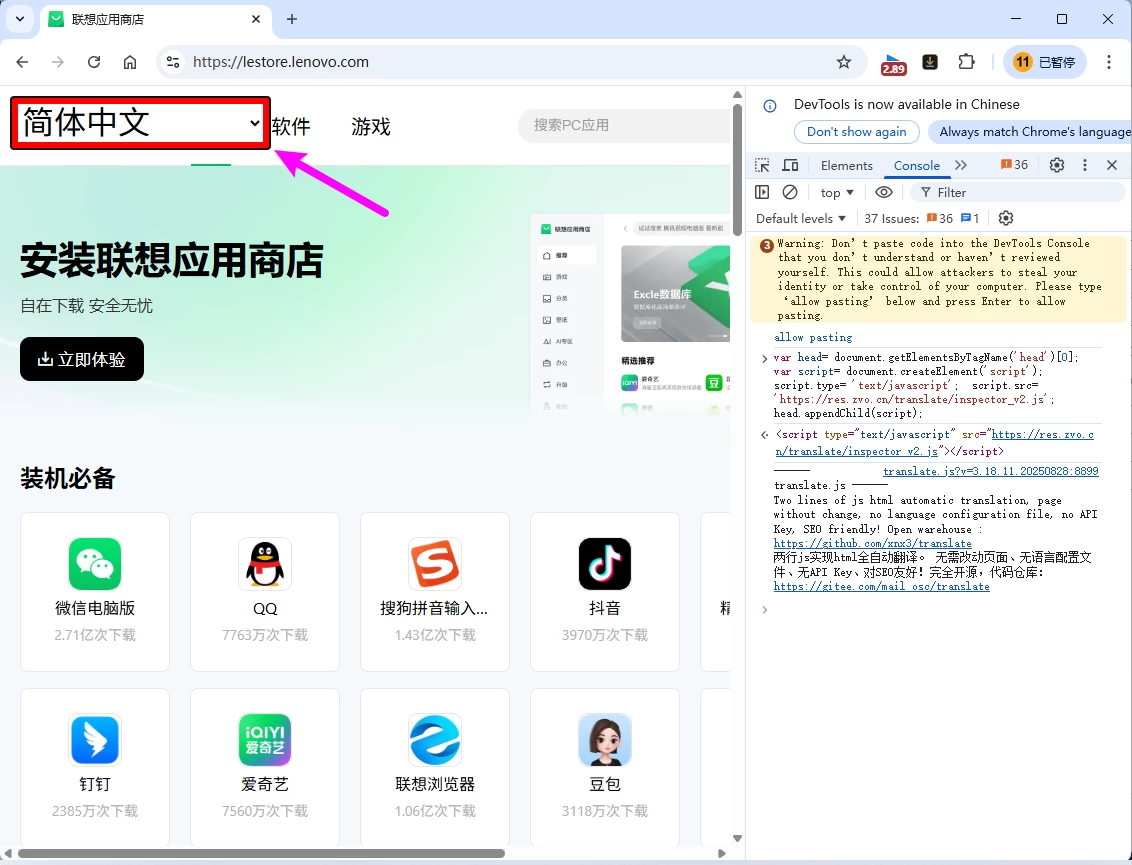Click the 搜索PC应用 search field
This screenshot has width=1132, height=865.
[624, 125]
